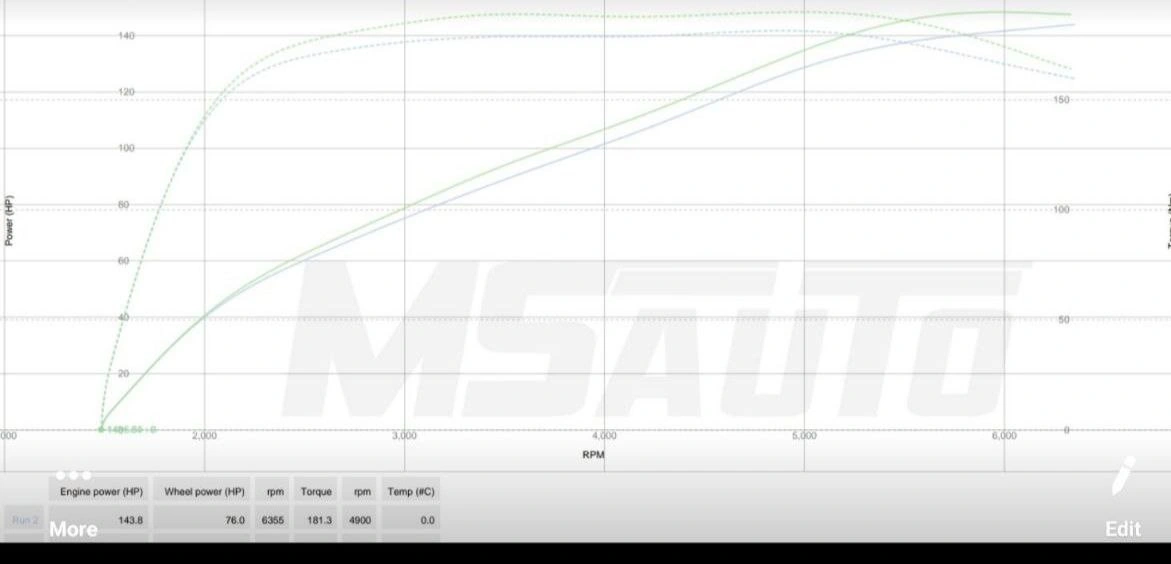Select the 6355 rpm value

[x=273, y=520]
